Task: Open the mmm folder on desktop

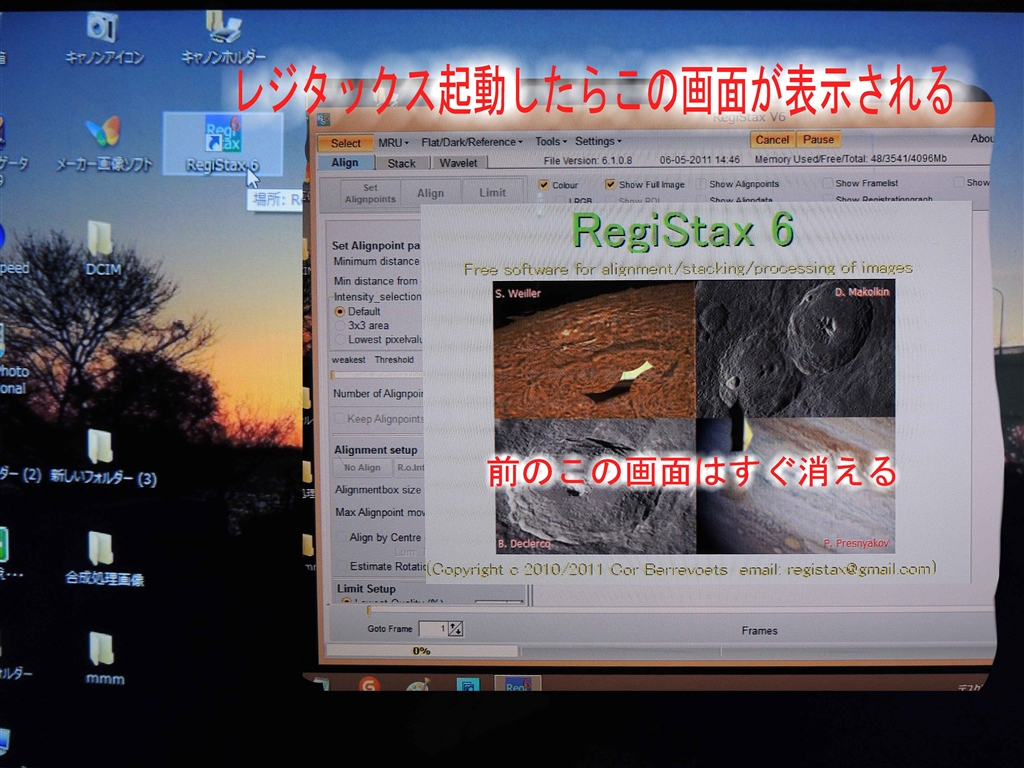Action: pos(104,658)
